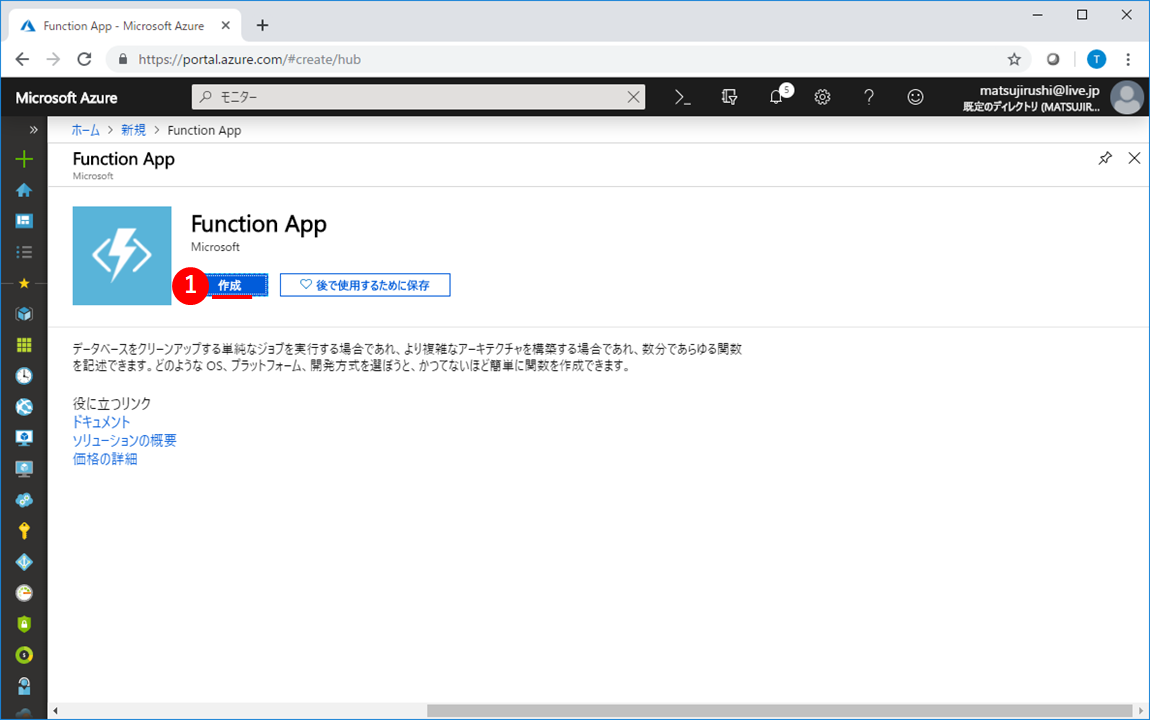This screenshot has width=1150, height=720.
Task: Click the browser address bar URL
Action: (x=249, y=59)
